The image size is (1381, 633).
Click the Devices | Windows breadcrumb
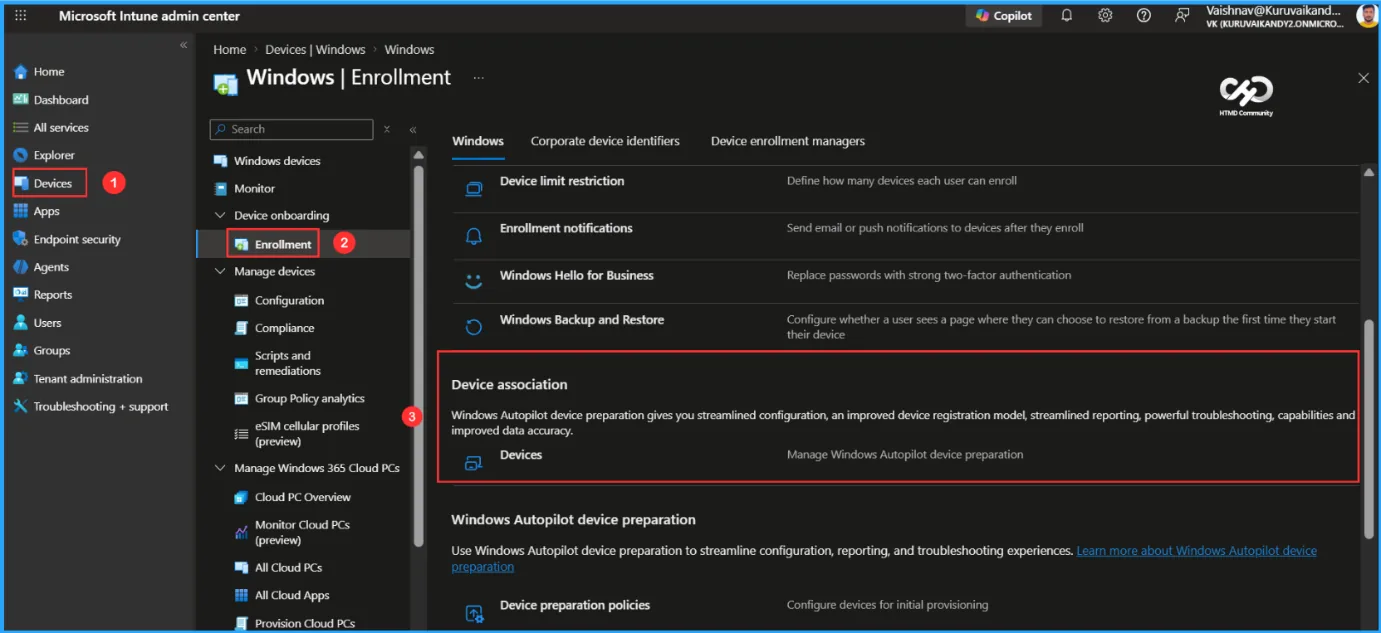click(315, 50)
